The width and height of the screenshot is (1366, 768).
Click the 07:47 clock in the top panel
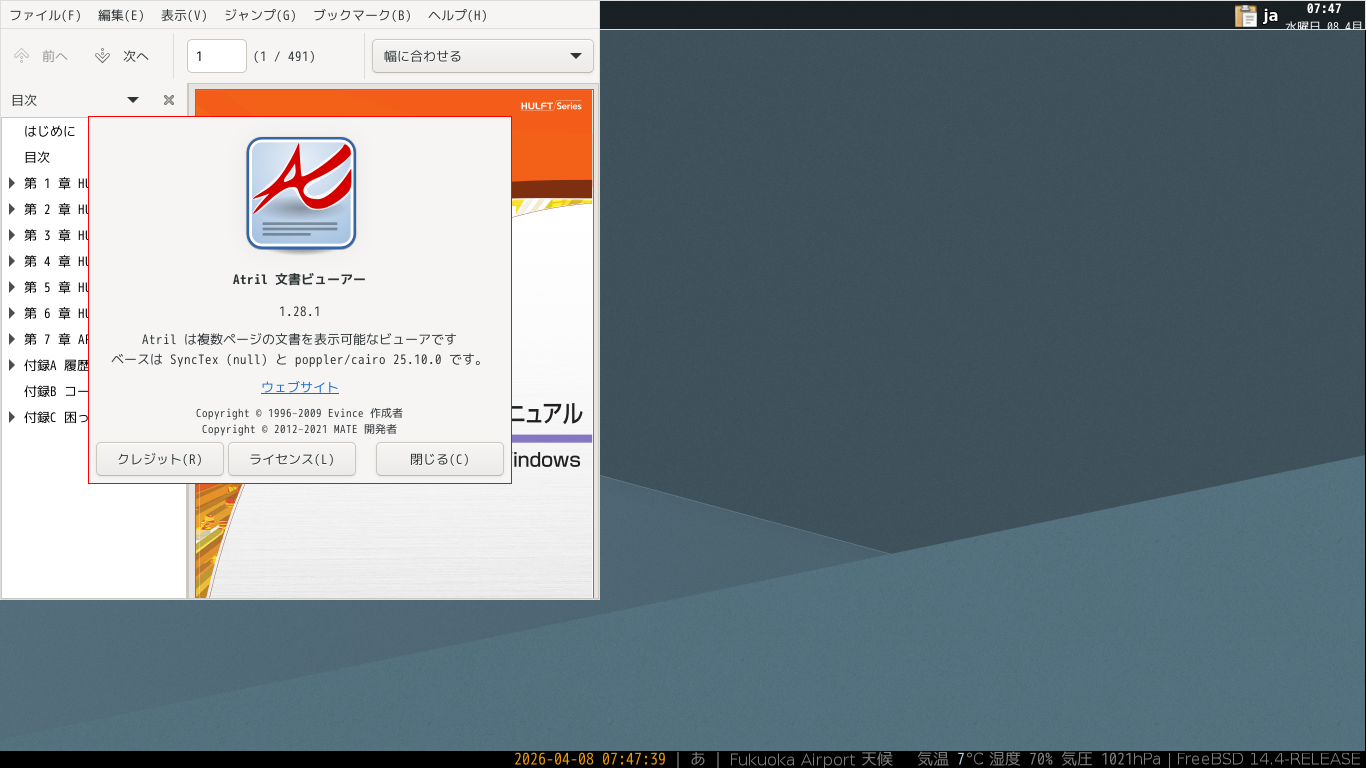tap(1324, 9)
